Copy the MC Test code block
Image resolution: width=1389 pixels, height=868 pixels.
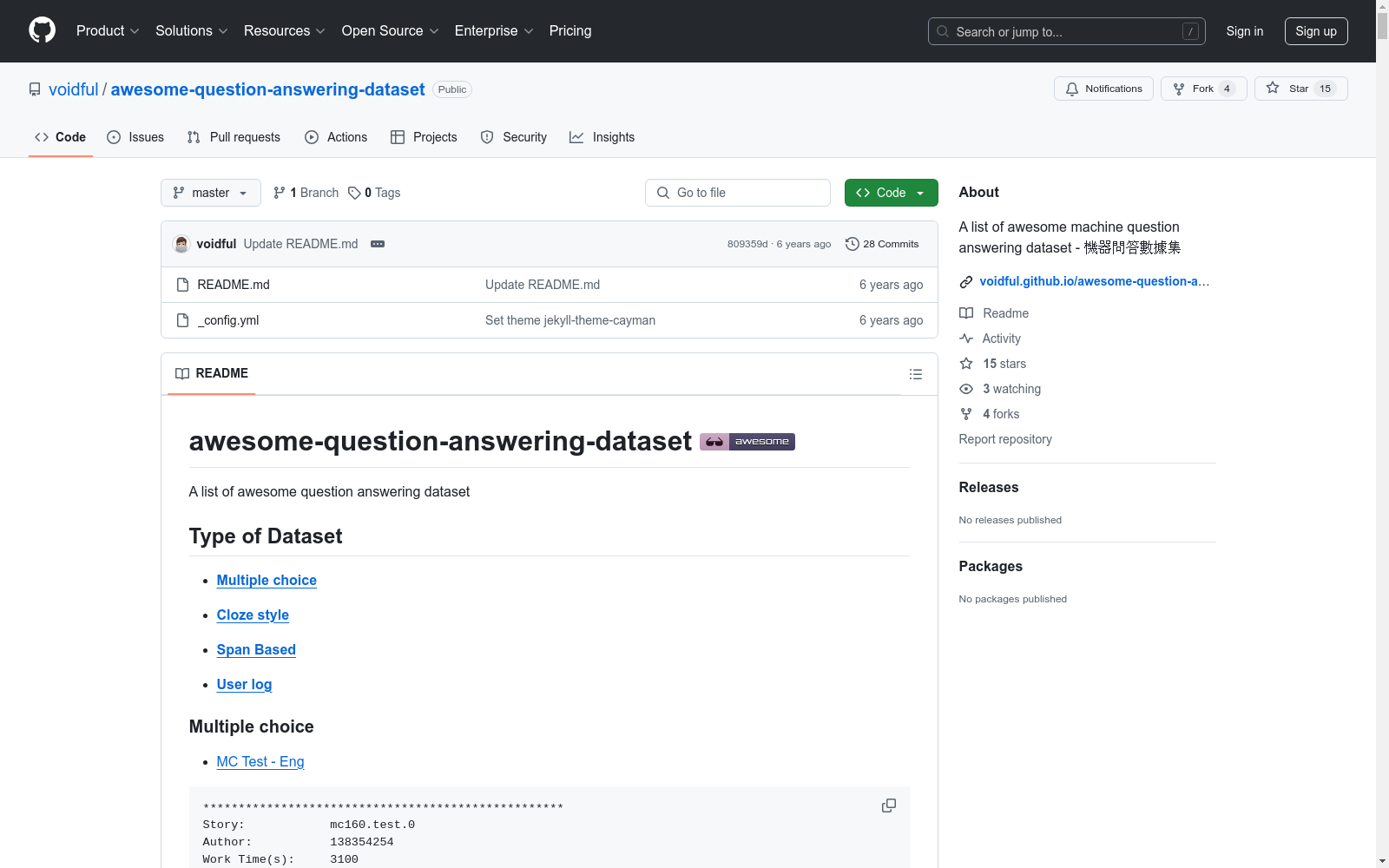(x=888, y=806)
